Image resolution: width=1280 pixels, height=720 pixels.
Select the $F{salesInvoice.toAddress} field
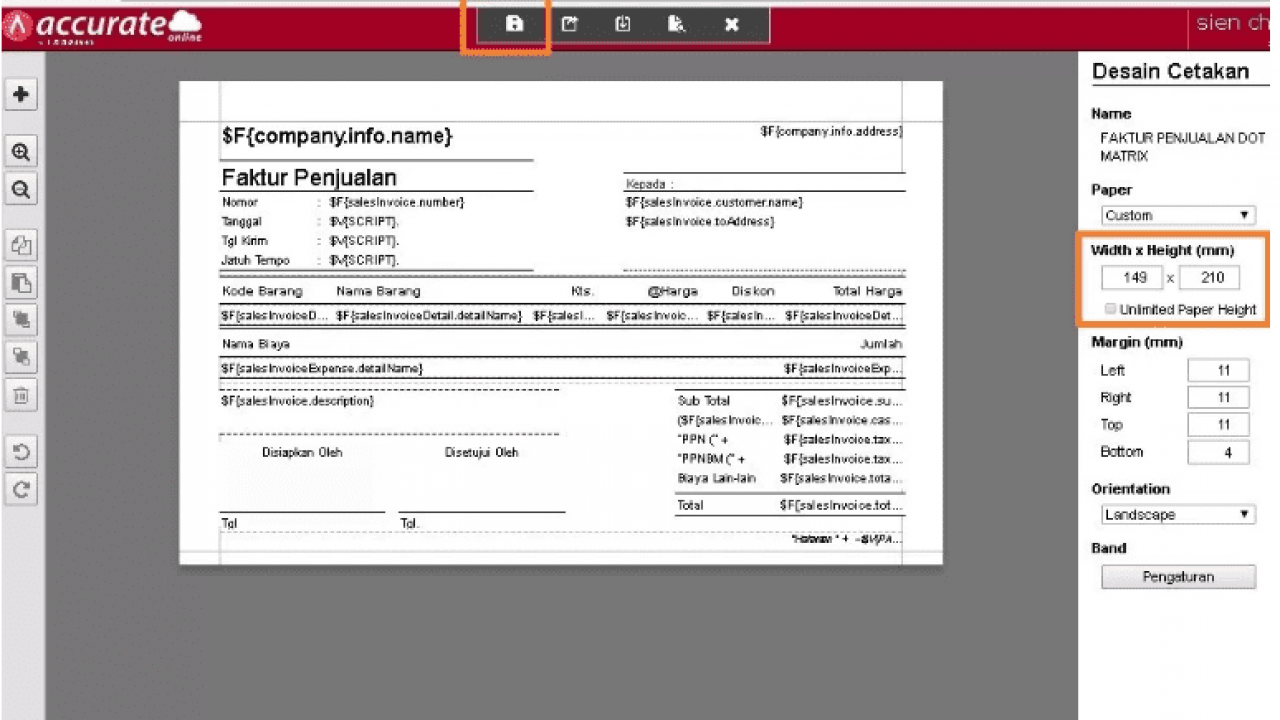[x=699, y=221]
